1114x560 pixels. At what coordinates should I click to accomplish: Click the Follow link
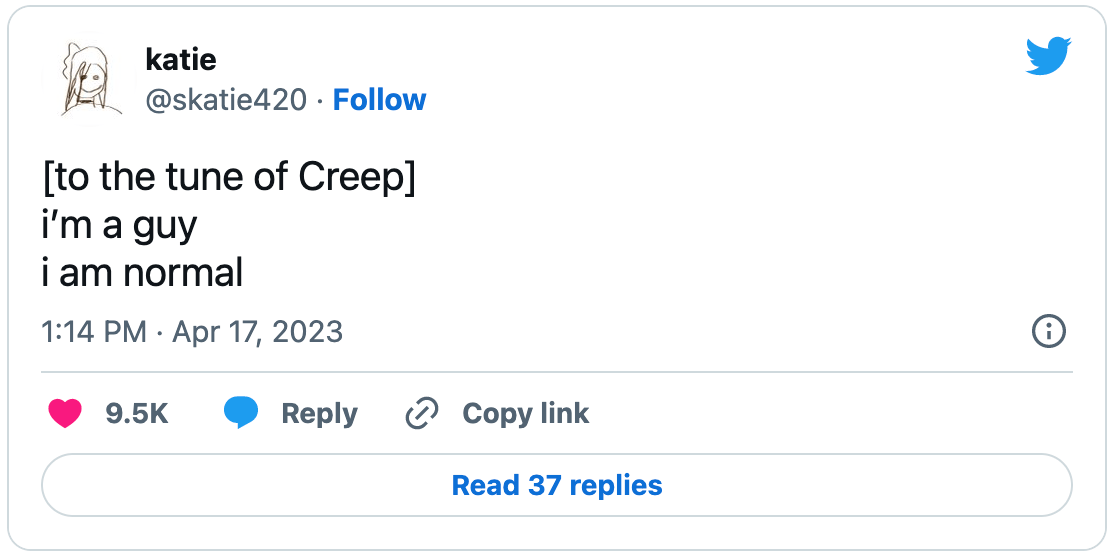click(x=379, y=100)
